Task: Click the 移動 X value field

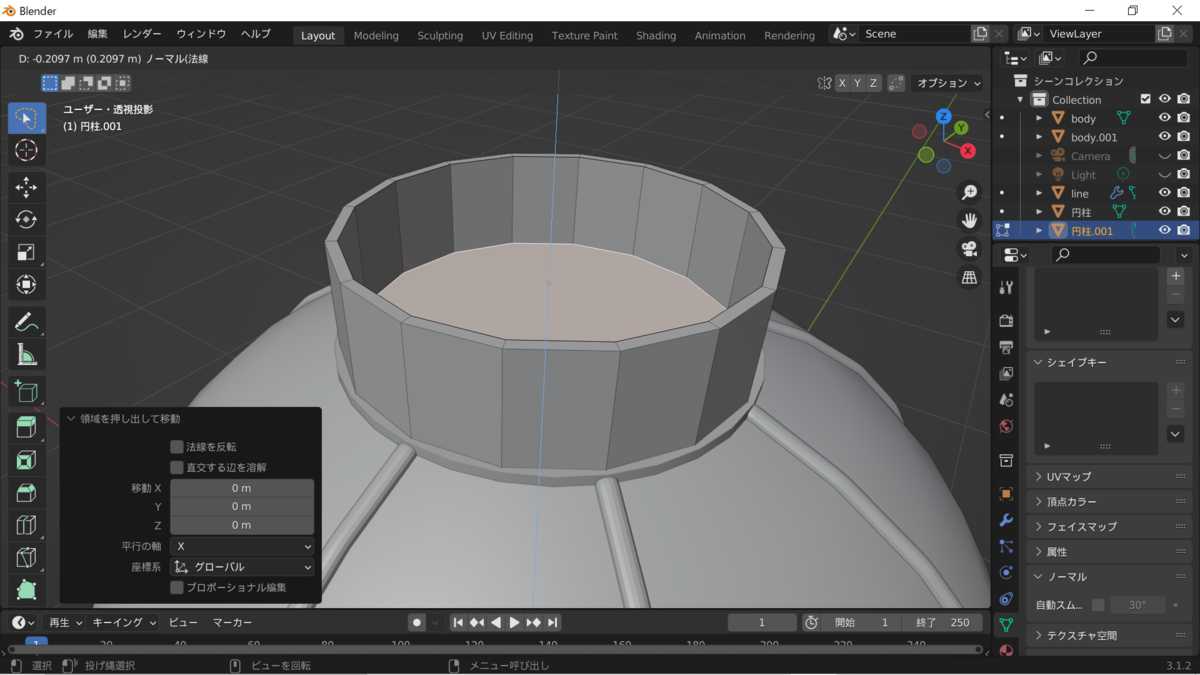Action: coord(242,488)
